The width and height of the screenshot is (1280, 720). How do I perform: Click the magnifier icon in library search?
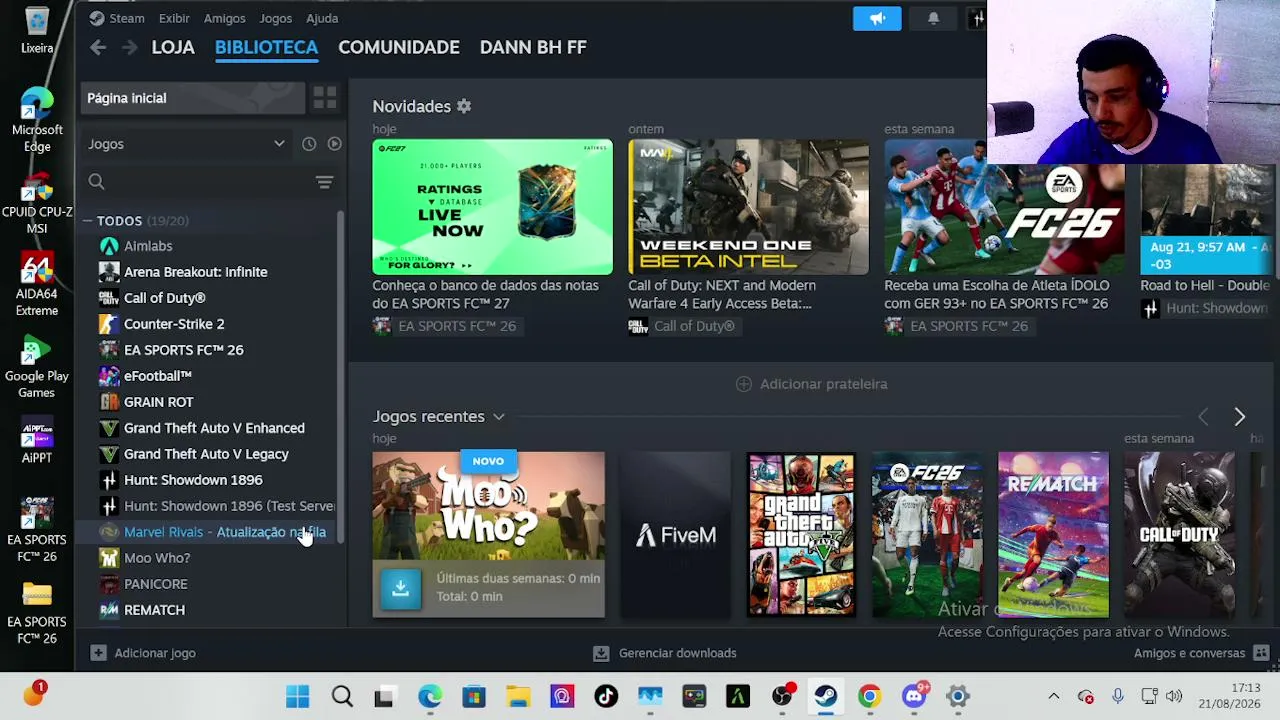click(96, 181)
